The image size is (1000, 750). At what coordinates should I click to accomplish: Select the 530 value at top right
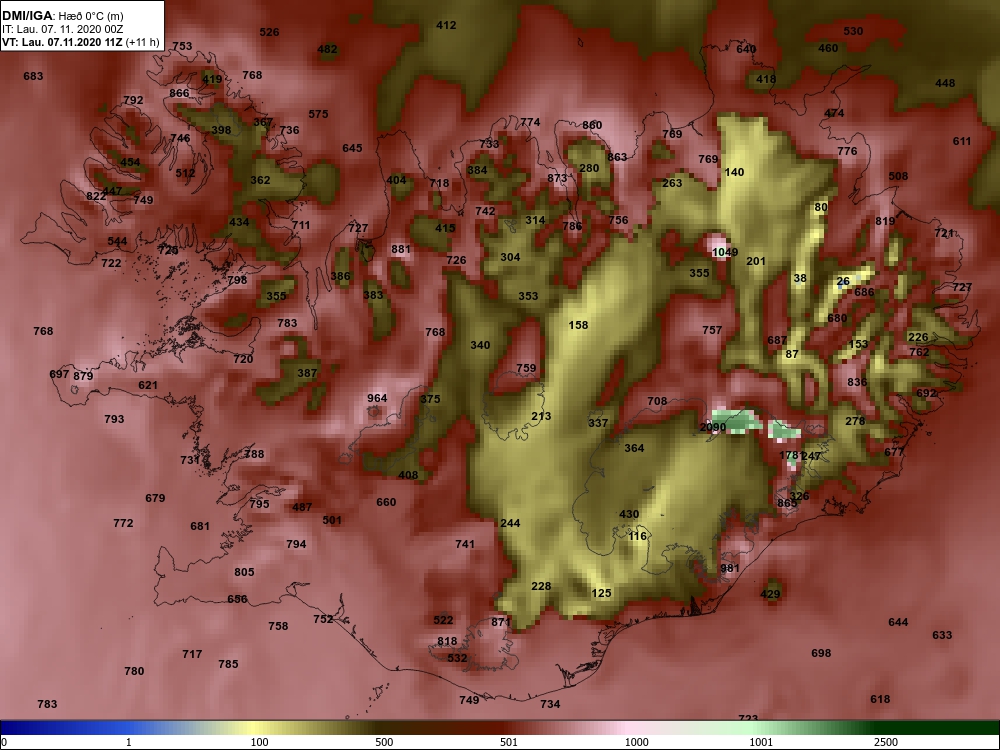pos(853,31)
